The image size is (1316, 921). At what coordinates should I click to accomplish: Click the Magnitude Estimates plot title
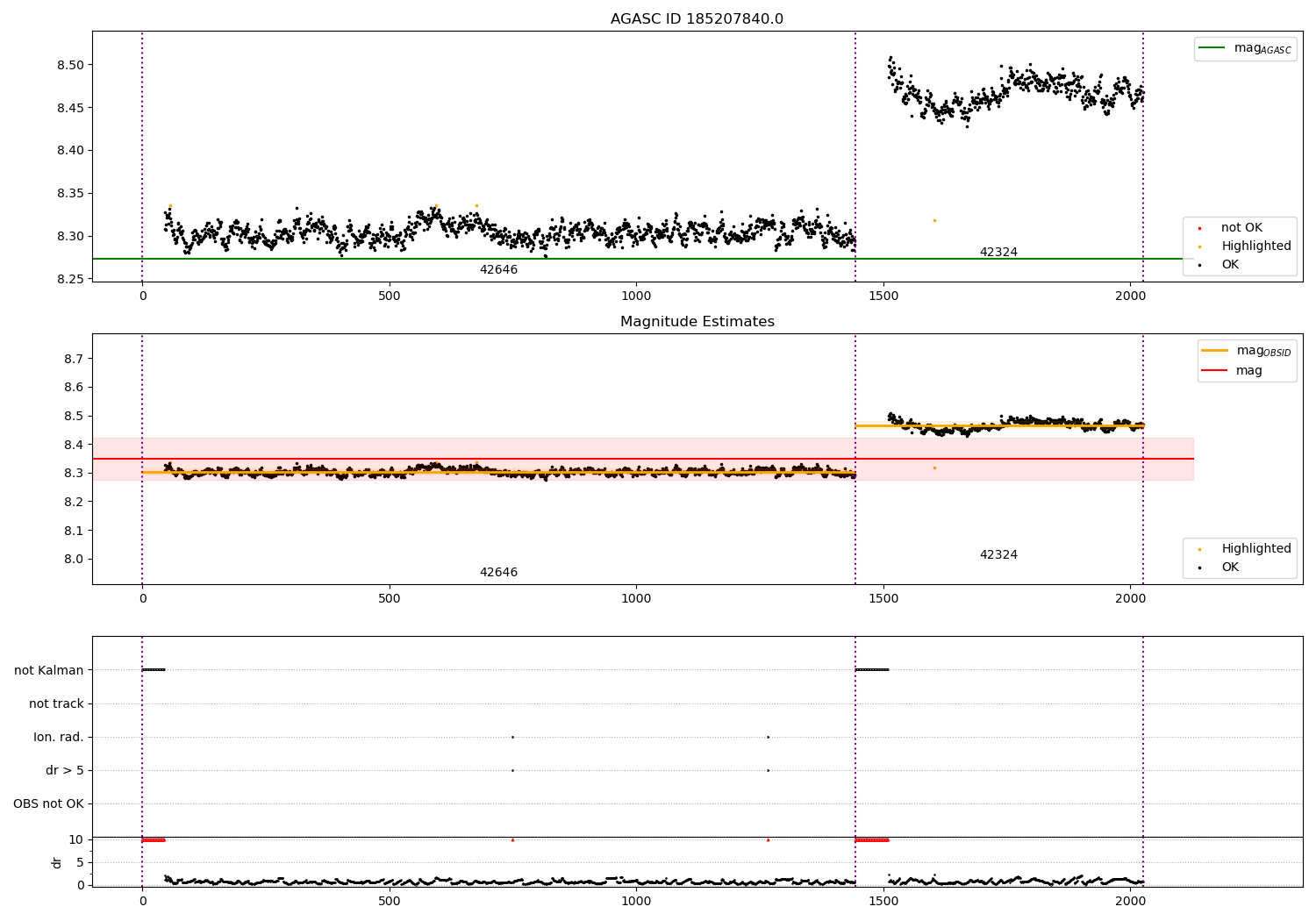click(697, 322)
